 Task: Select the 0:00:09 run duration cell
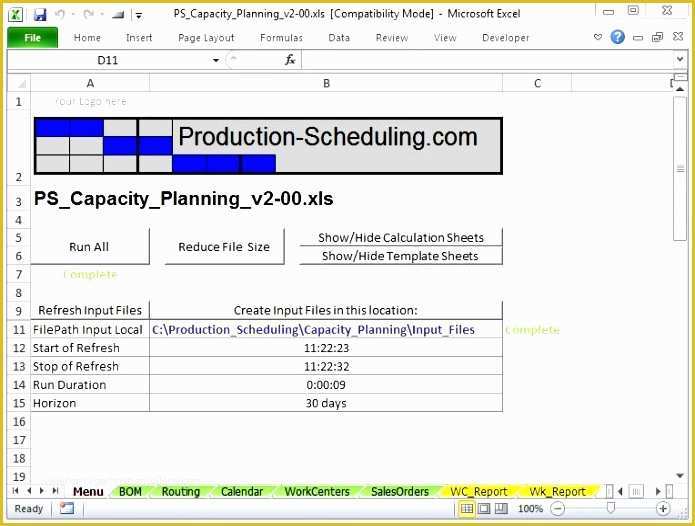(326, 385)
